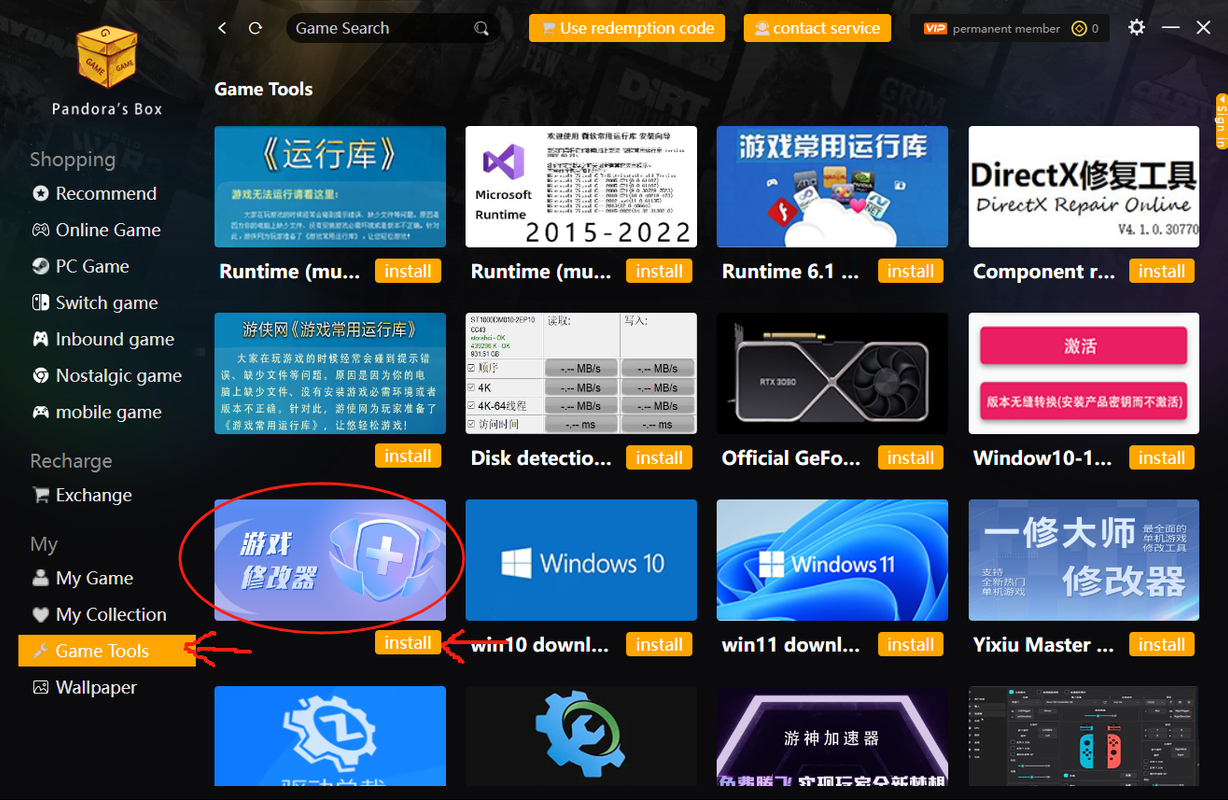Click Disk detectio... title text
Image resolution: width=1228 pixels, height=800 pixels.
(541, 458)
